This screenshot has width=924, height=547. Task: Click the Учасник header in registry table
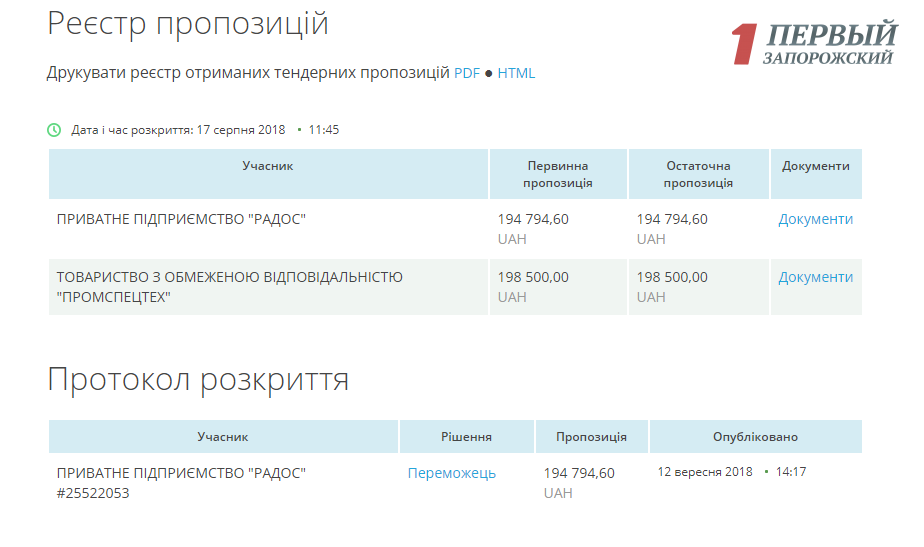click(x=268, y=166)
